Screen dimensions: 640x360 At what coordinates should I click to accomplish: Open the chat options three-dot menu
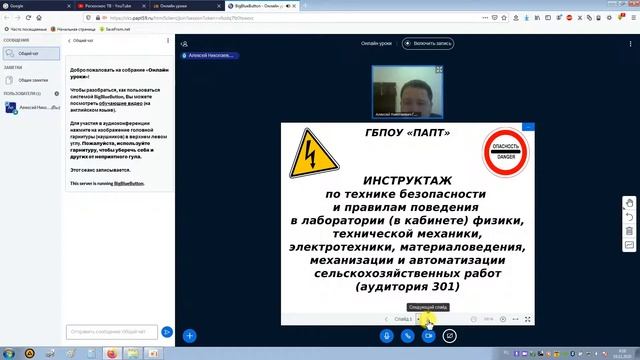click(168, 41)
